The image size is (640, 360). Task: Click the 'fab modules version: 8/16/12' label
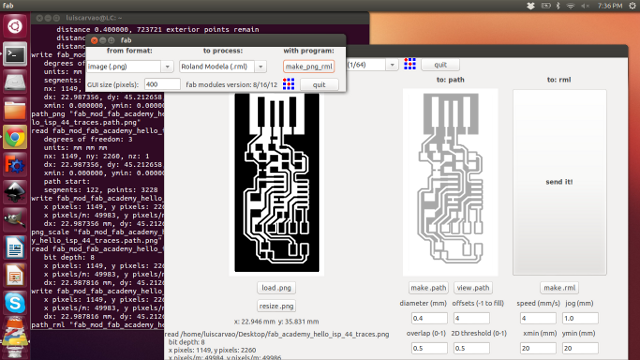(231, 84)
